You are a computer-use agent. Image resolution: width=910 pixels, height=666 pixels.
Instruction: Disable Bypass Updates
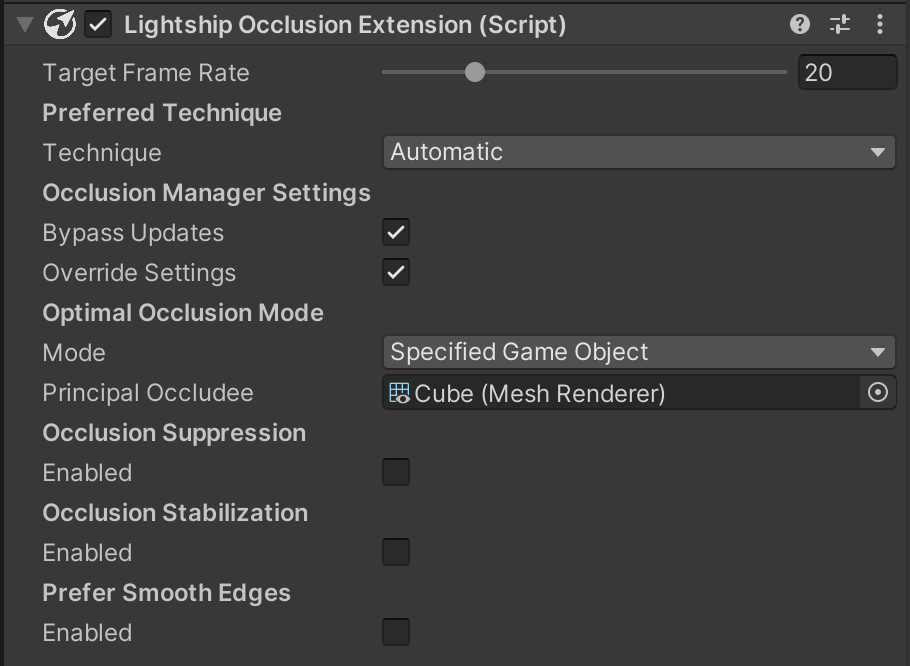click(395, 232)
